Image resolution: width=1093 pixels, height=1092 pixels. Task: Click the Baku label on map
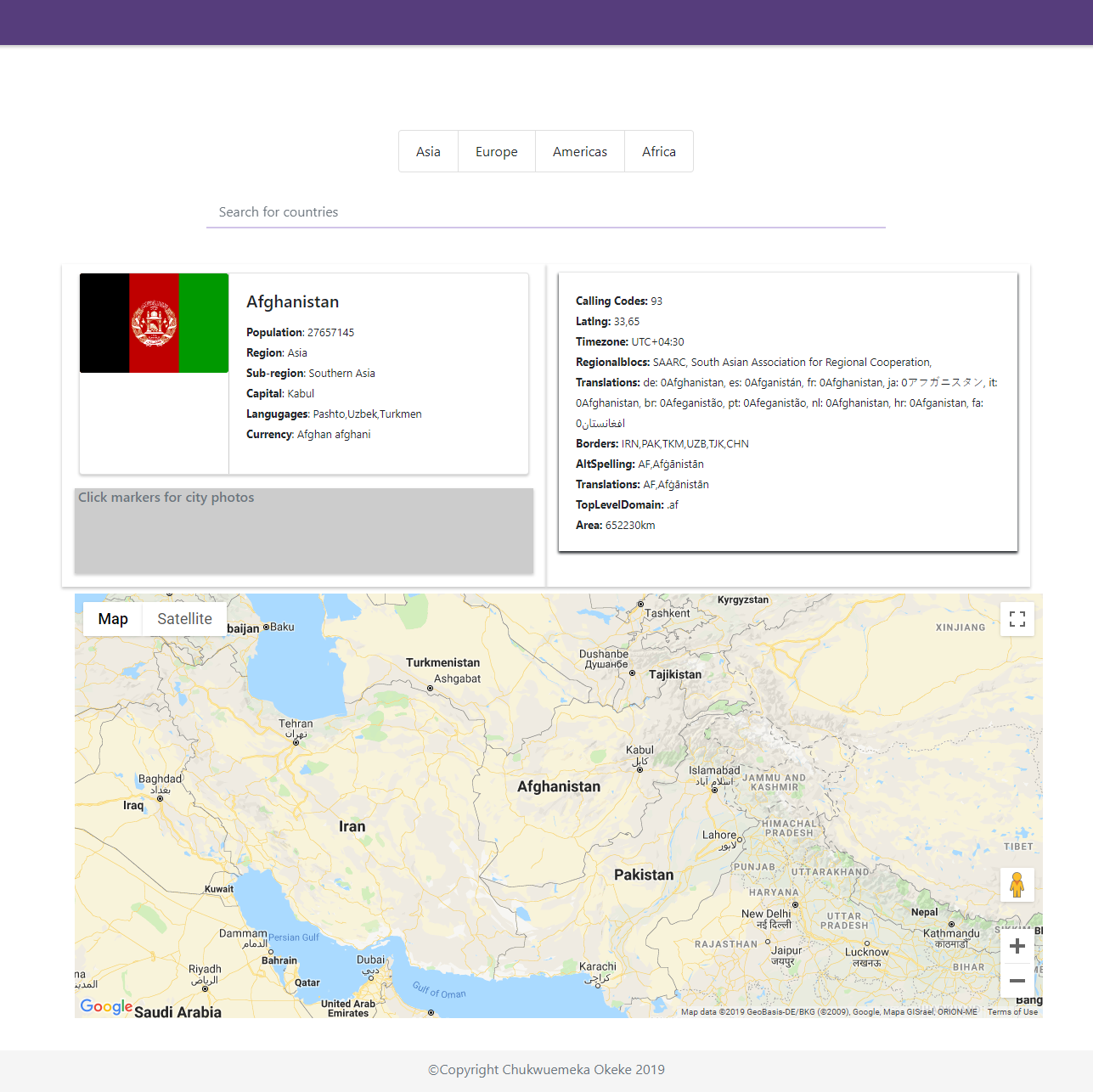click(282, 627)
